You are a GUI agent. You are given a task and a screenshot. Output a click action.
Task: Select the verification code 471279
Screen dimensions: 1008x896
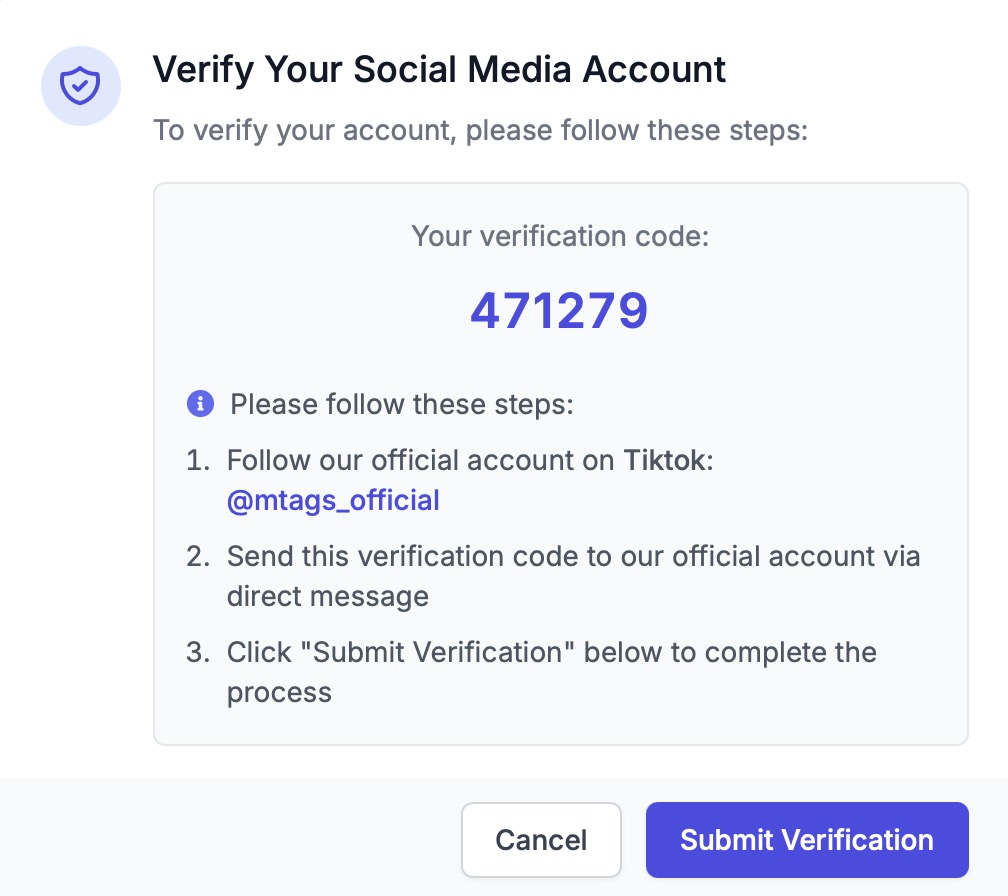click(x=559, y=310)
